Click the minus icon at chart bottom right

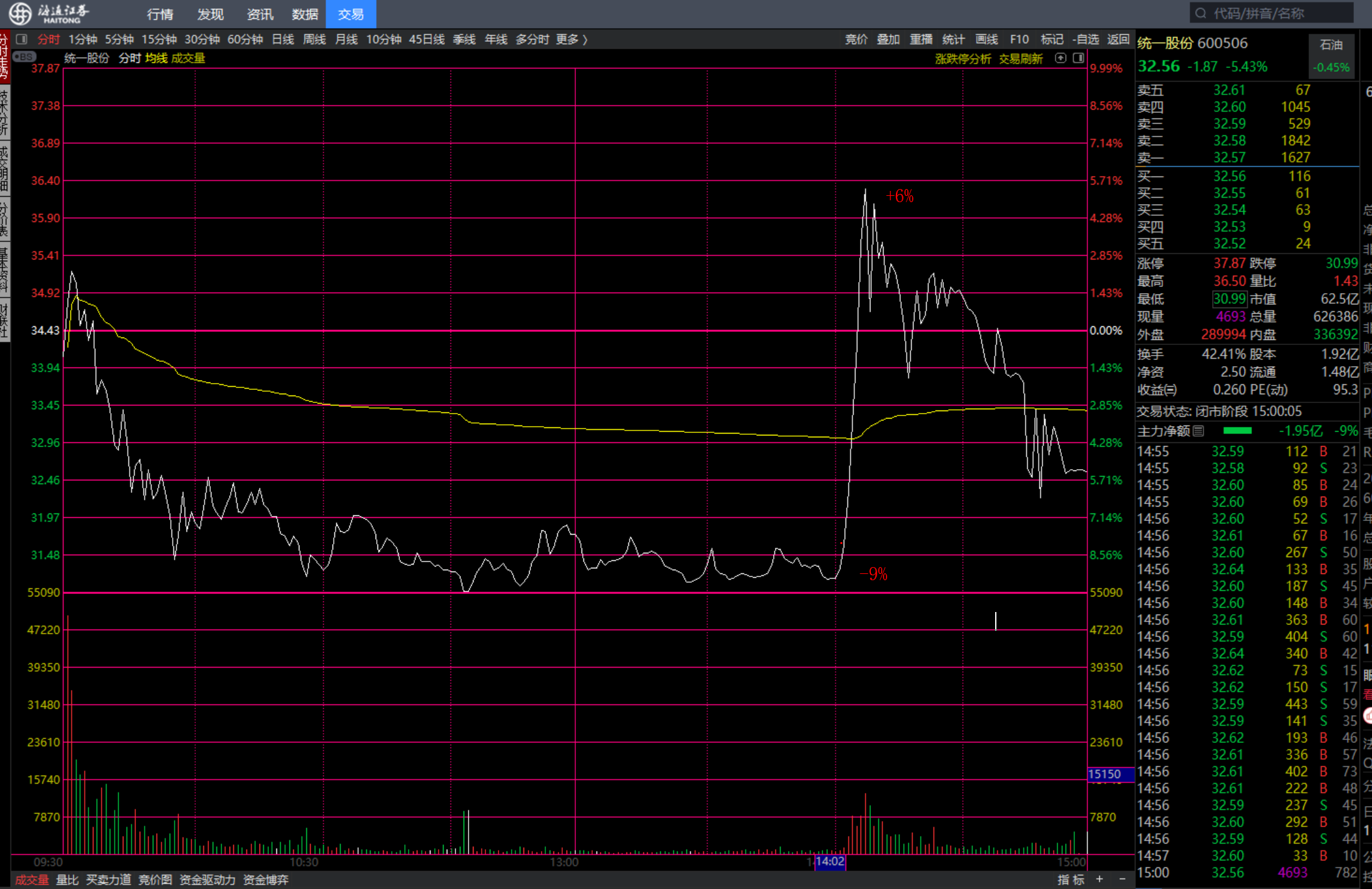click(x=1122, y=879)
